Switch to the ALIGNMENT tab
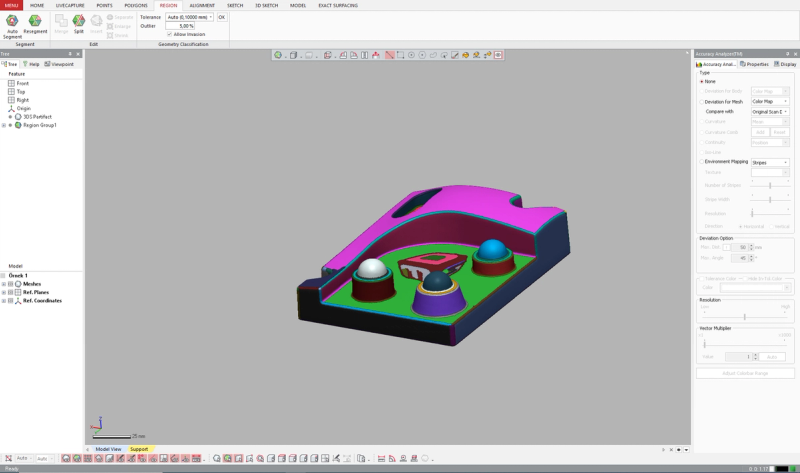800x473 pixels. point(202,6)
